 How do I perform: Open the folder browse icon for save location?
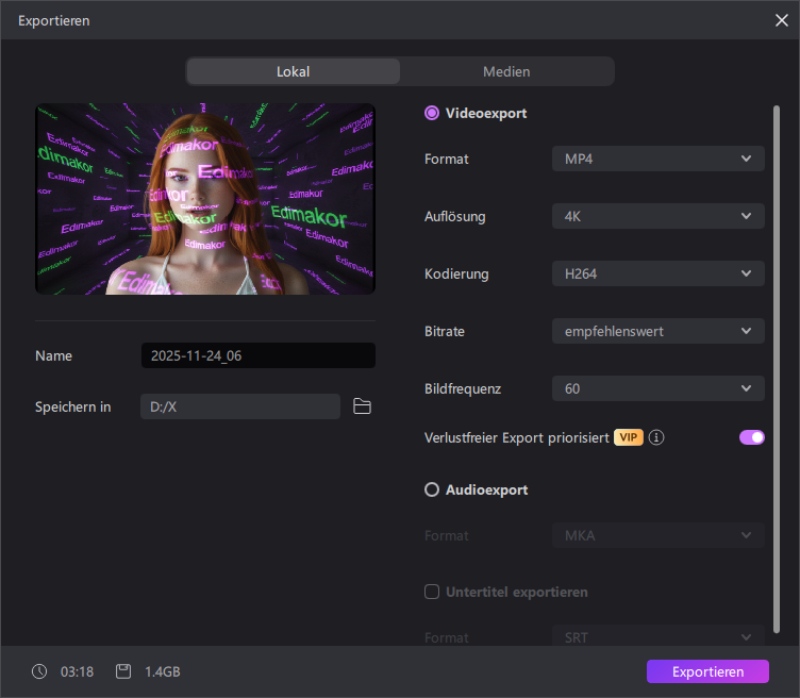[x=362, y=406]
